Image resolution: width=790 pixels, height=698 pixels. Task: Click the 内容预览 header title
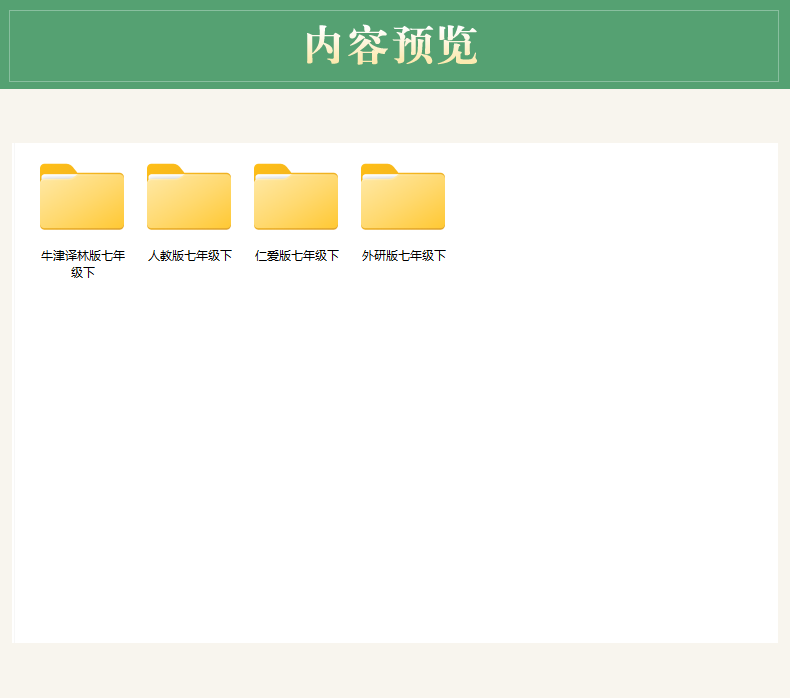tap(391, 45)
